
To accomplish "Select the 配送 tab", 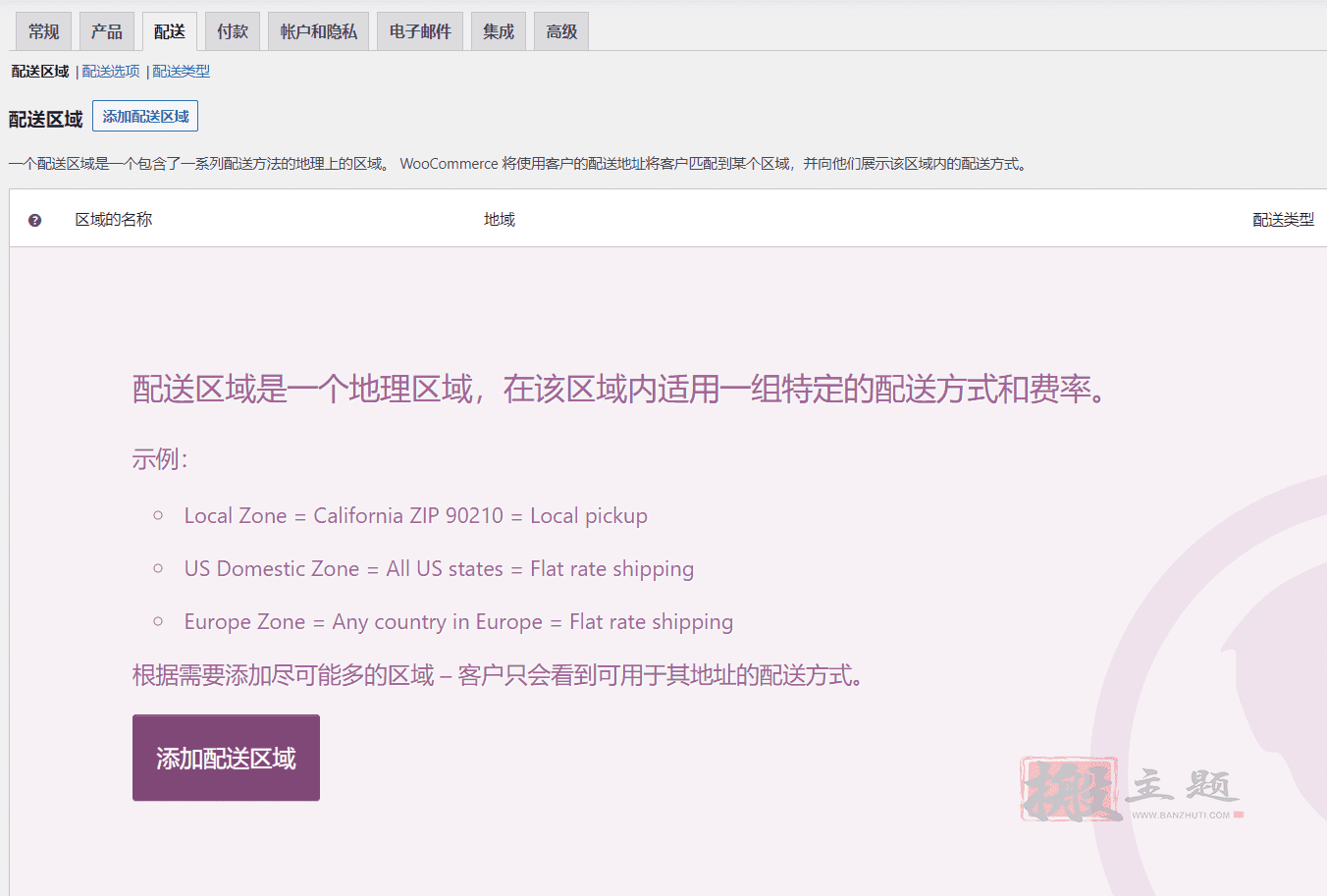I will 169,31.
